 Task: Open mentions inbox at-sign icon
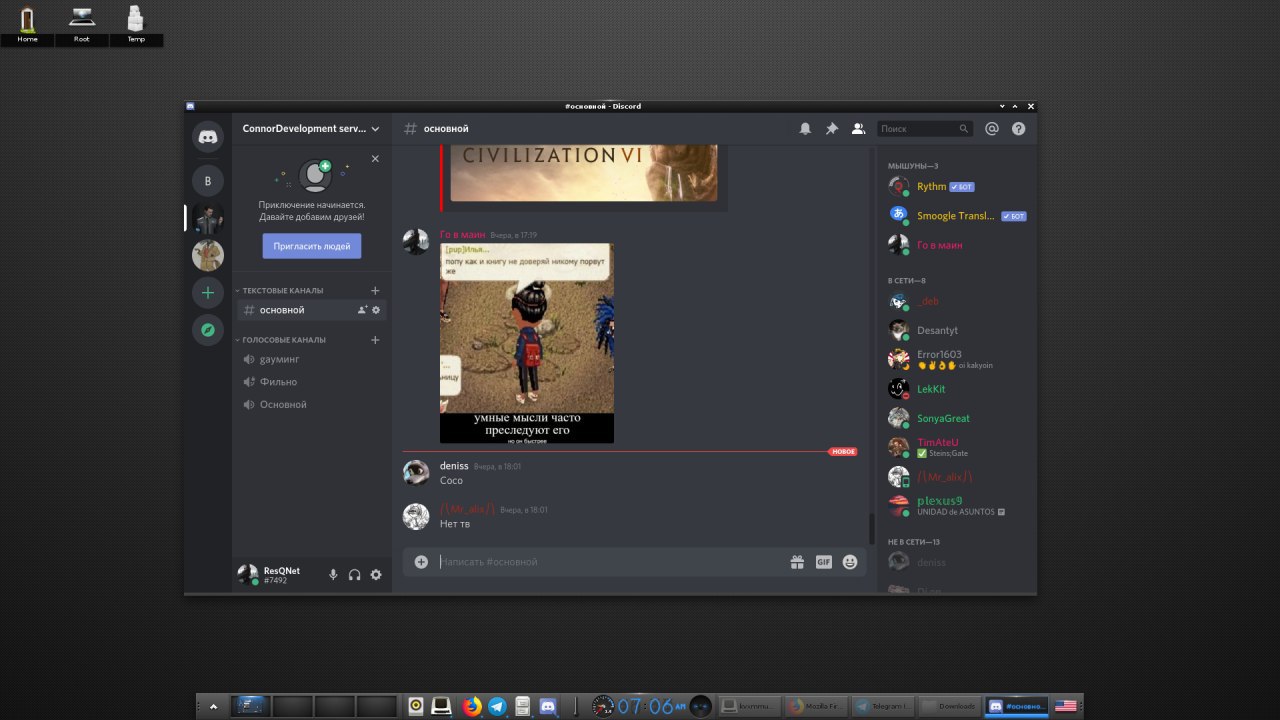tap(992, 129)
